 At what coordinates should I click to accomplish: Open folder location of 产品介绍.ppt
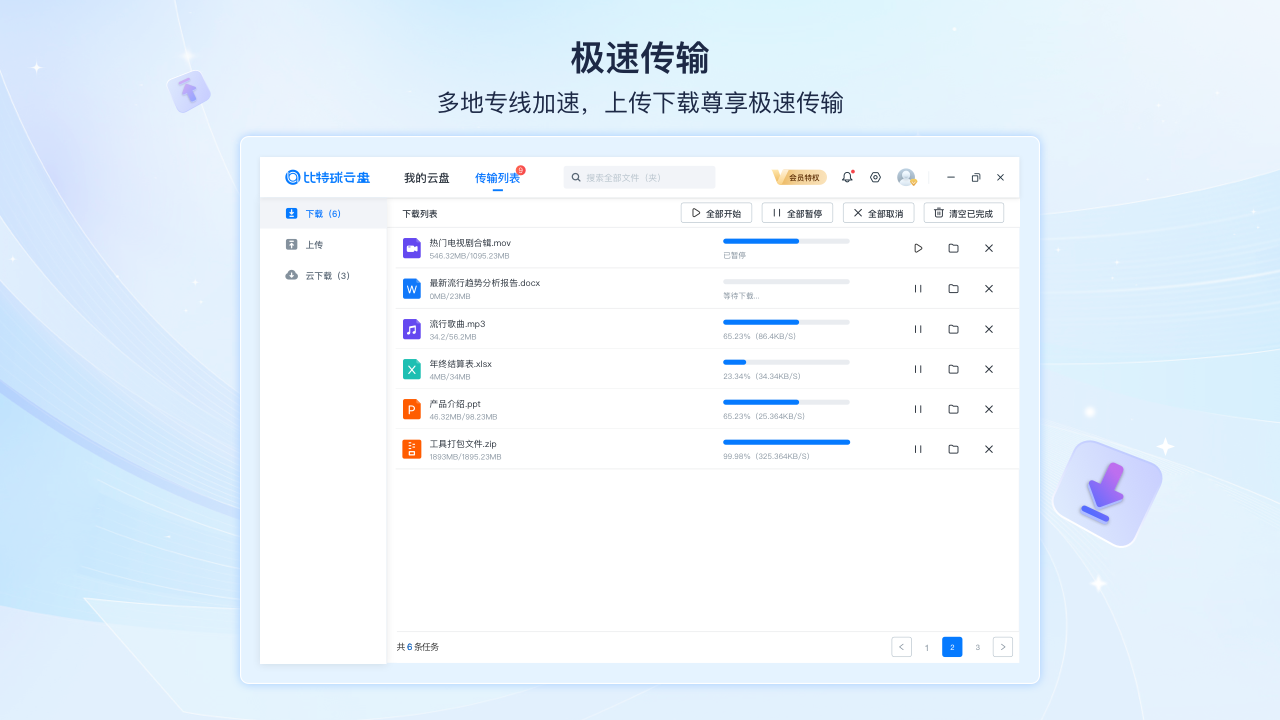tap(953, 409)
